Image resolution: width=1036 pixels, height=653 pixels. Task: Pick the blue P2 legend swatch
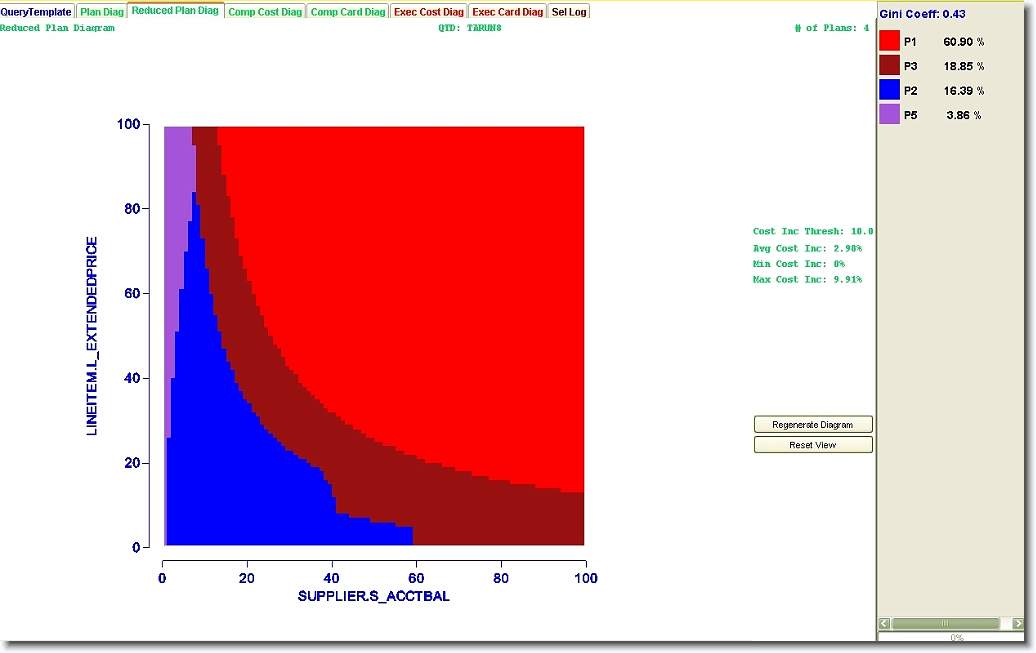click(x=889, y=90)
